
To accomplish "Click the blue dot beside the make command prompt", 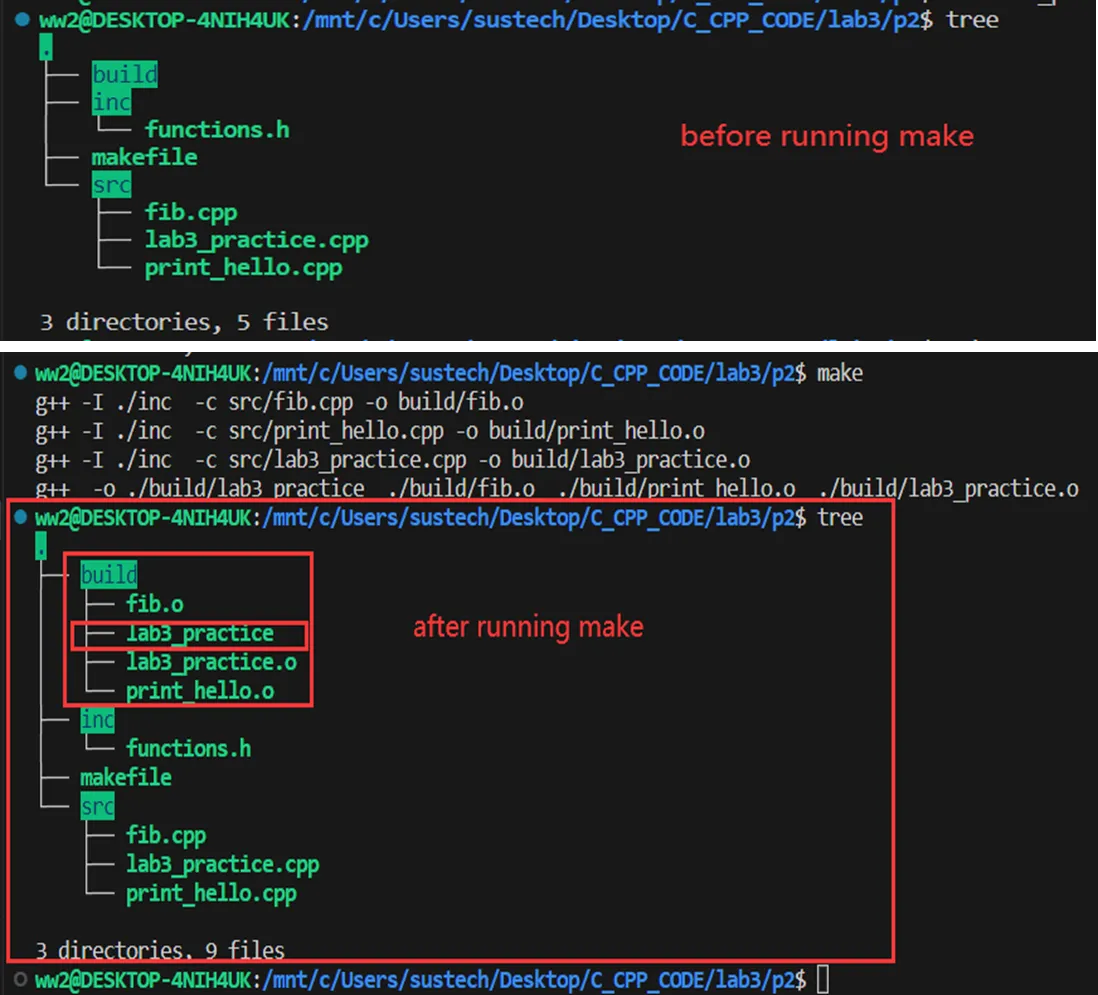I will coord(20,374).
